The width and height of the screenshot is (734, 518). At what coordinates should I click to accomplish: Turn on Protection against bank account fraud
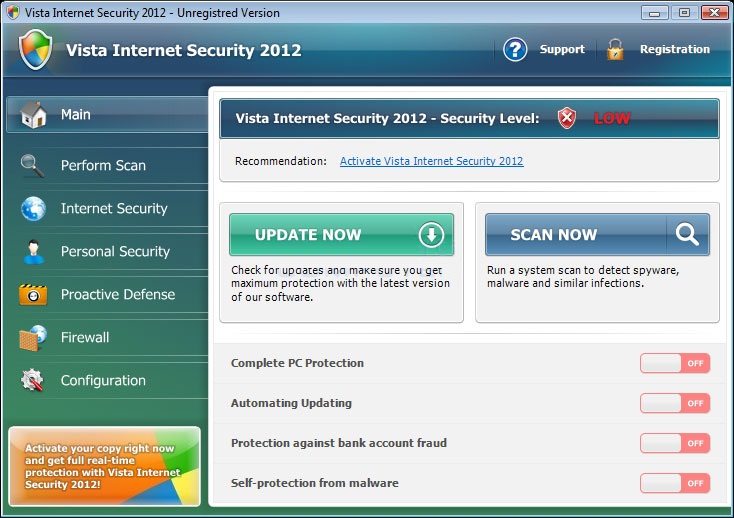coord(675,443)
